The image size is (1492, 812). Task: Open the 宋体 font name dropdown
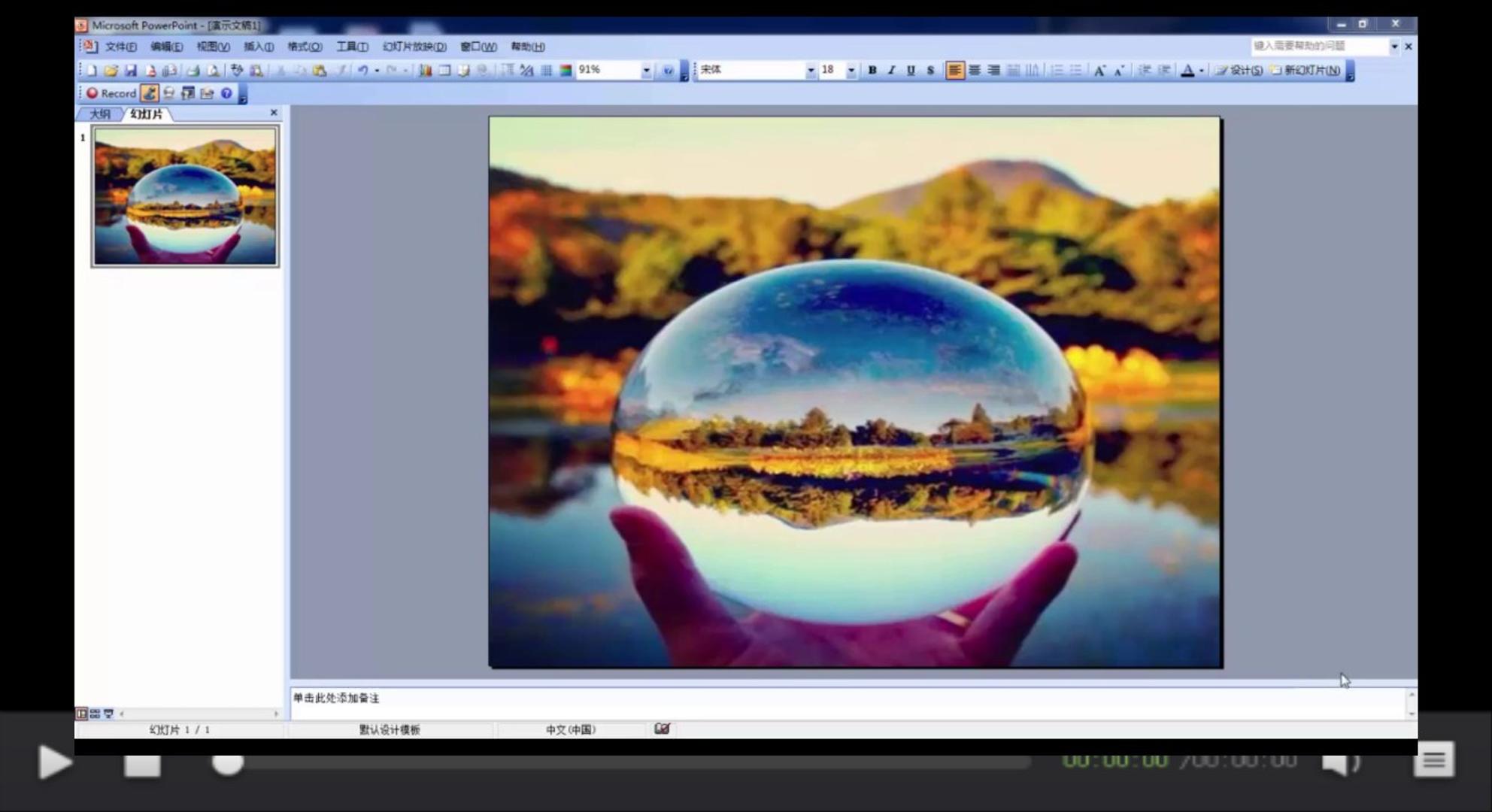pyautogui.click(x=810, y=70)
